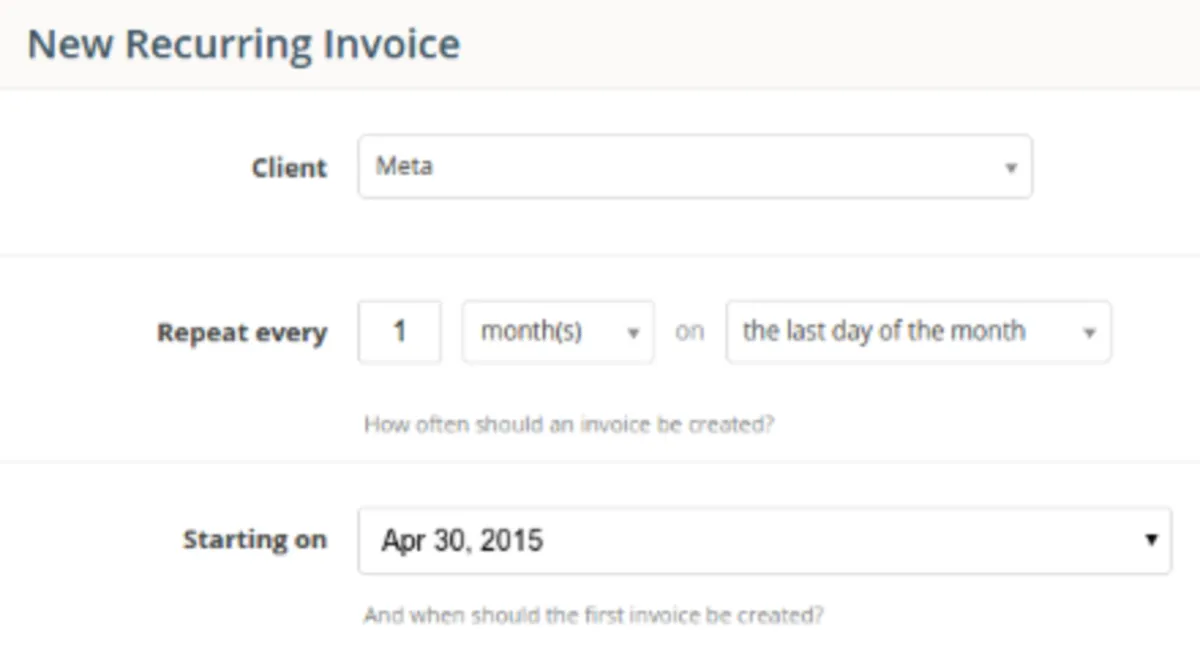Click the Repeat every label
Image resolution: width=1200 pixels, height=649 pixels.
coord(242,333)
